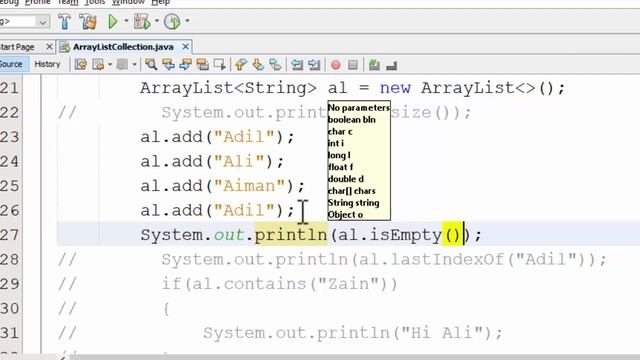Click the Uncomment code icon
640x360 pixels.
391,65
